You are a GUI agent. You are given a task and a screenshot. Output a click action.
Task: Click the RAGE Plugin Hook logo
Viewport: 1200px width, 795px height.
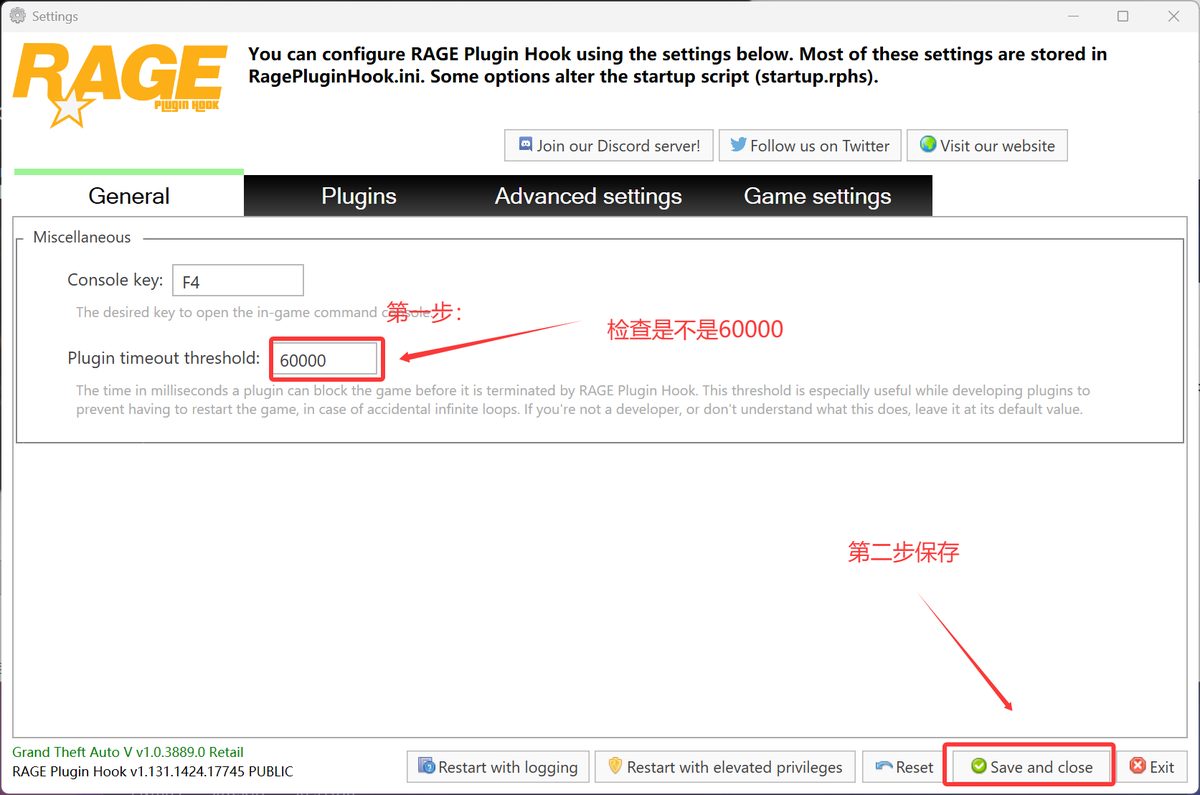(120, 84)
